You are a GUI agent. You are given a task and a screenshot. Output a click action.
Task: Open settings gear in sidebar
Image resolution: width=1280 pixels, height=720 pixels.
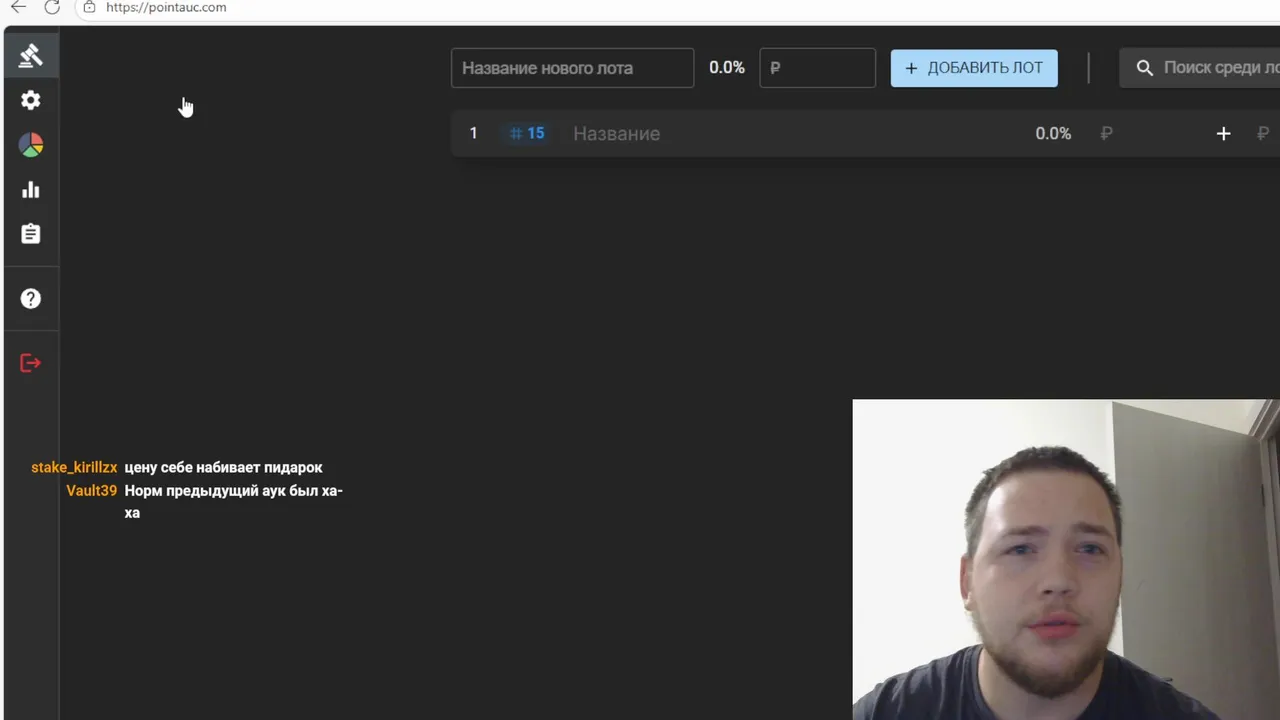coord(31,100)
